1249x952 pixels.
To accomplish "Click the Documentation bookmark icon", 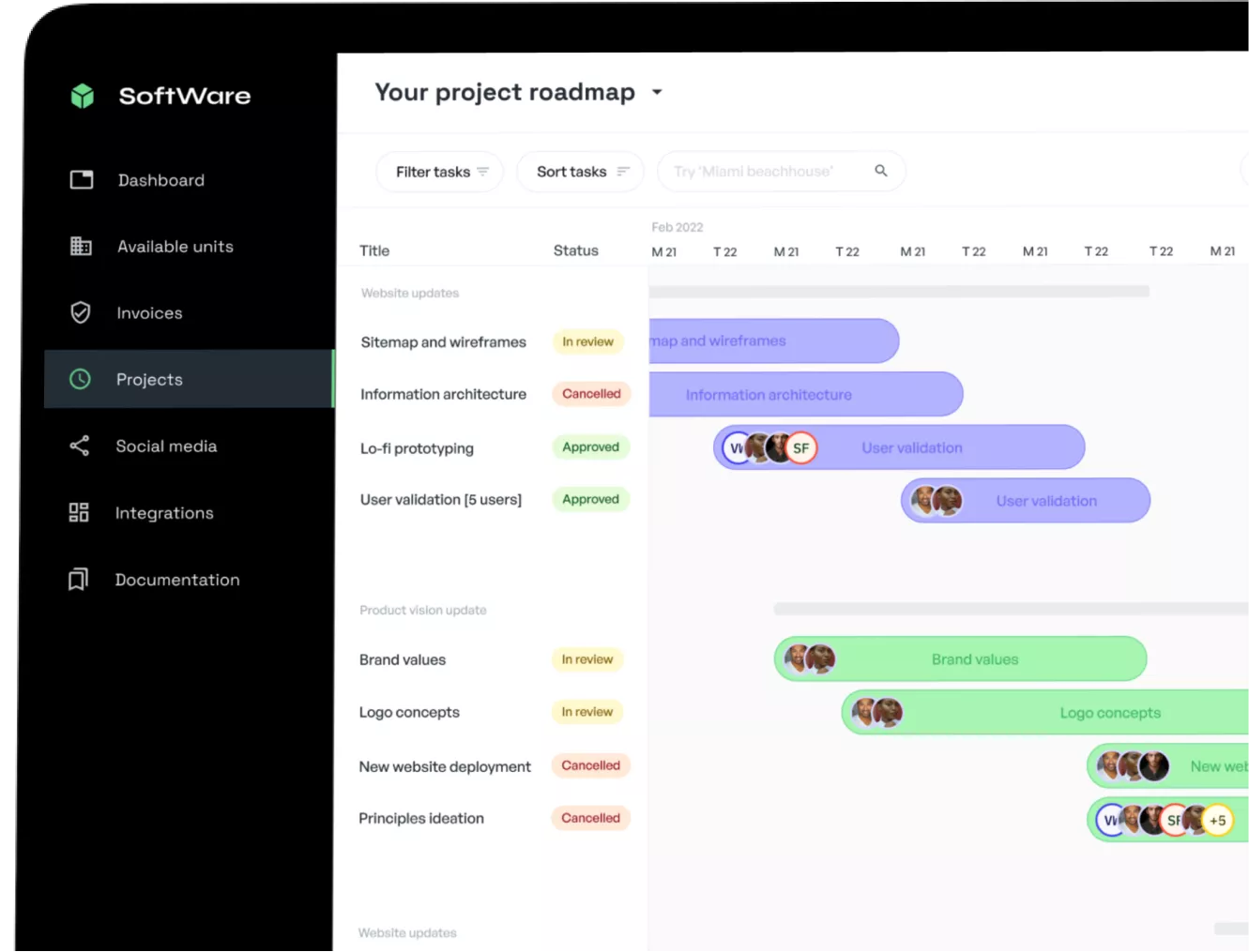I will (x=79, y=580).
